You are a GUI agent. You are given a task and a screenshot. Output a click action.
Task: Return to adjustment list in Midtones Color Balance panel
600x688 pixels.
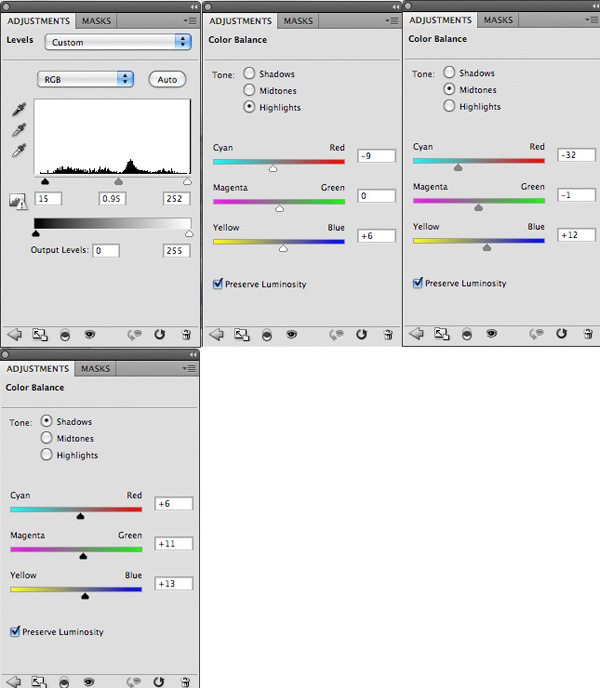[x=416, y=334]
